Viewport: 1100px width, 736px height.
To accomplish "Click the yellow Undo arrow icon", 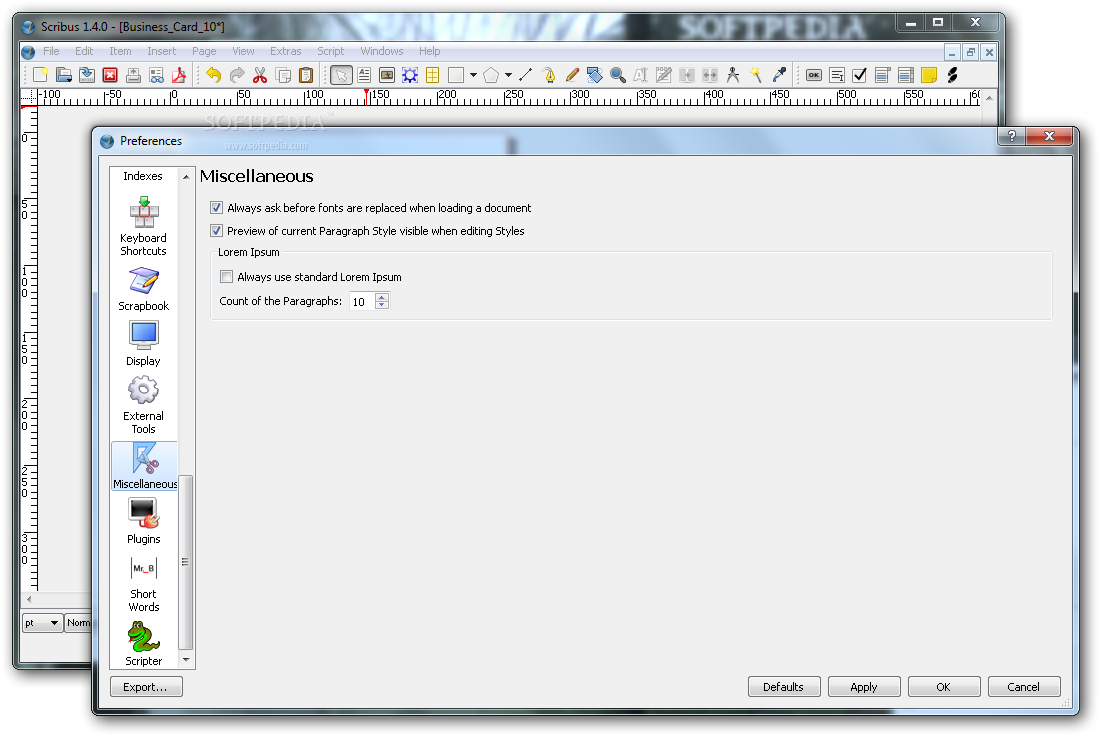I will coord(214,75).
